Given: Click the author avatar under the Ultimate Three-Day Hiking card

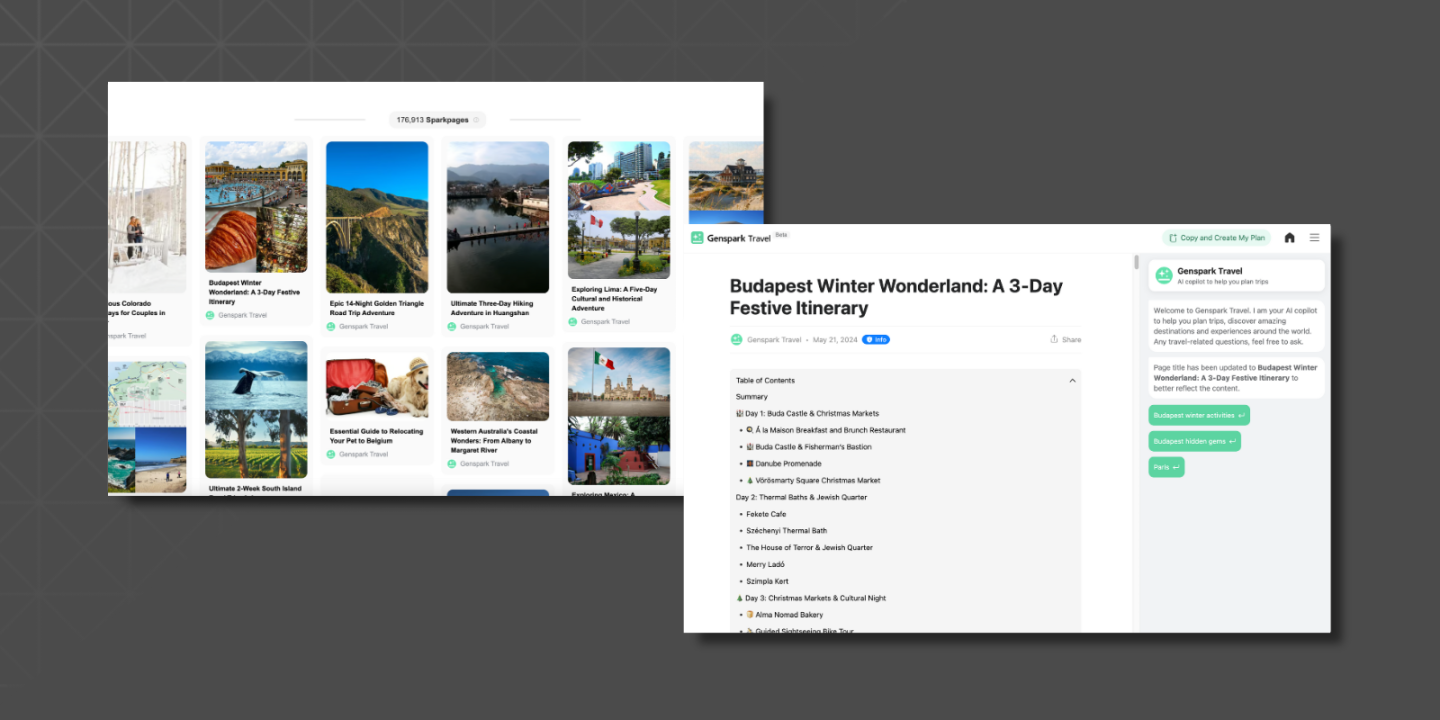Looking at the screenshot, I should coord(452,326).
